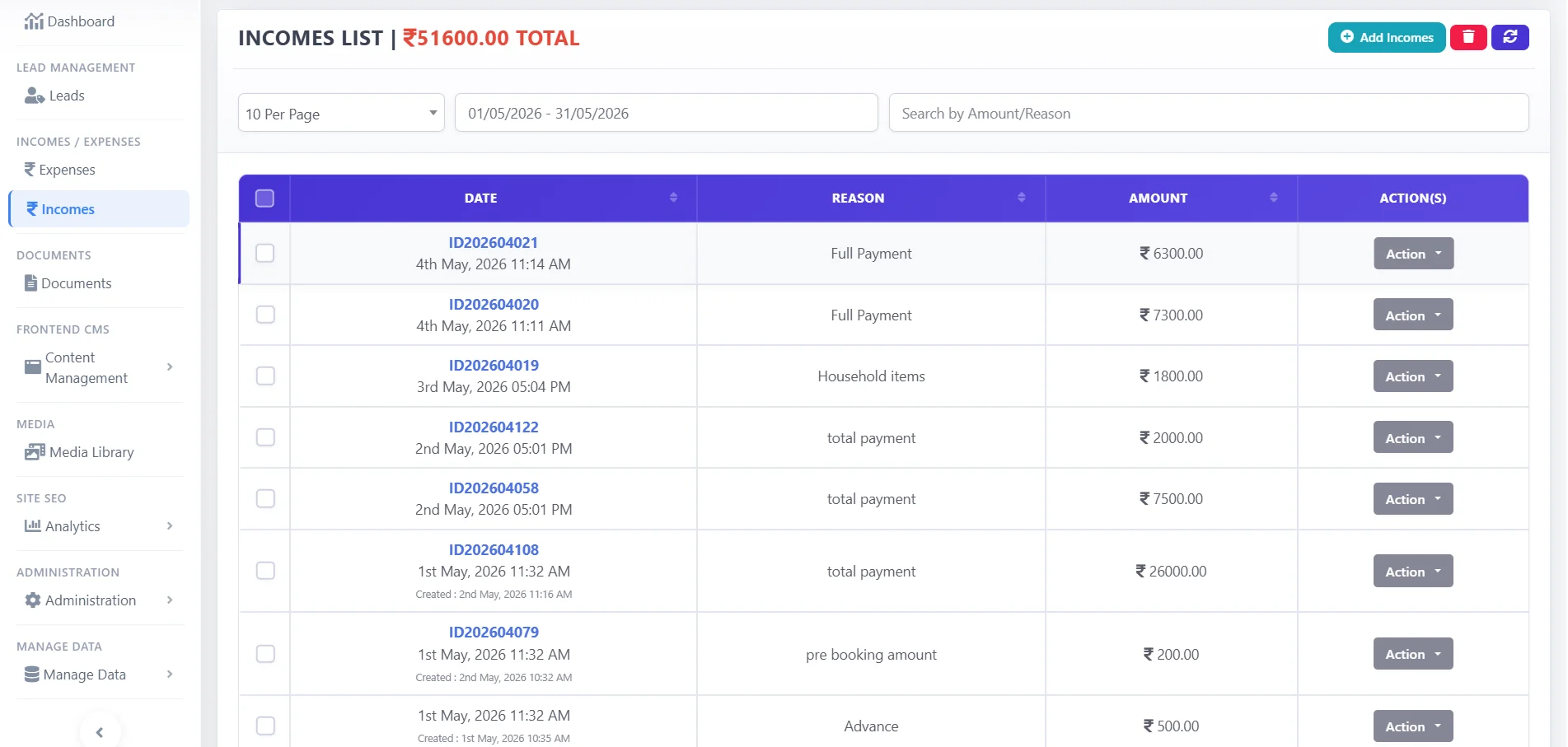
Task: Click the Manage Data database icon
Action: click(x=32, y=675)
